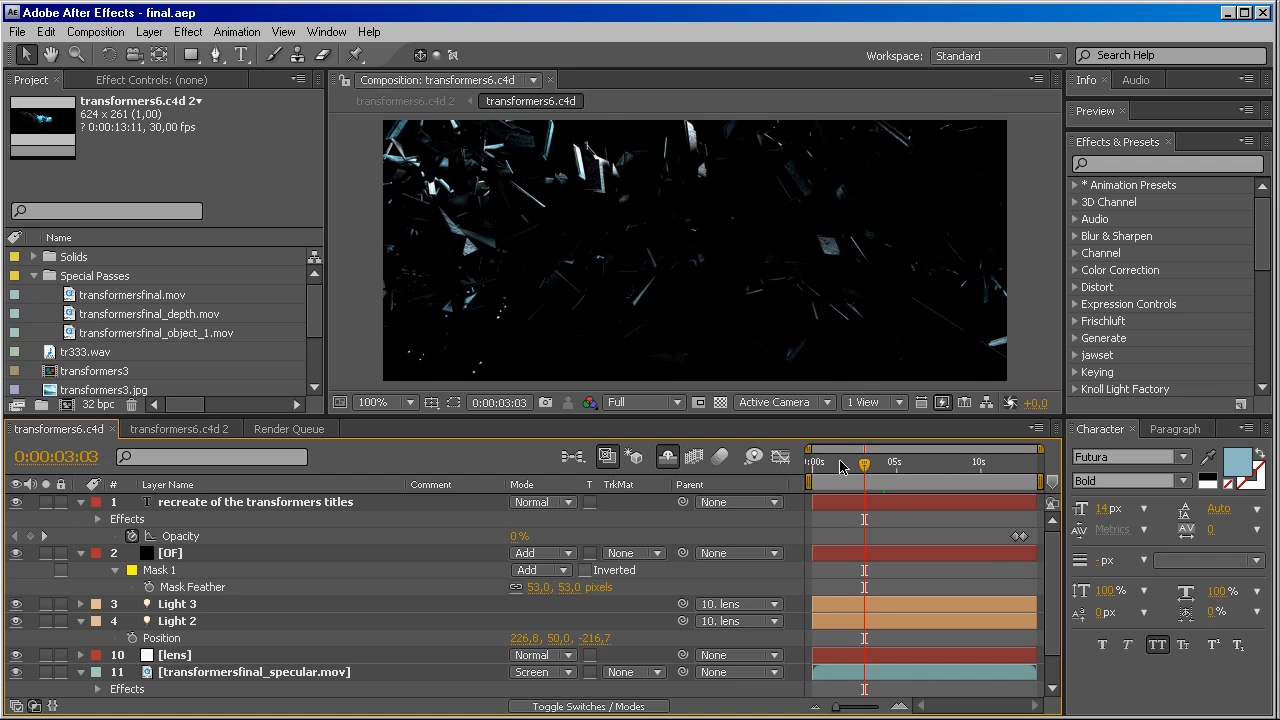
Task: Collapse the Special Passes folder
Action: pyautogui.click(x=34, y=276)
